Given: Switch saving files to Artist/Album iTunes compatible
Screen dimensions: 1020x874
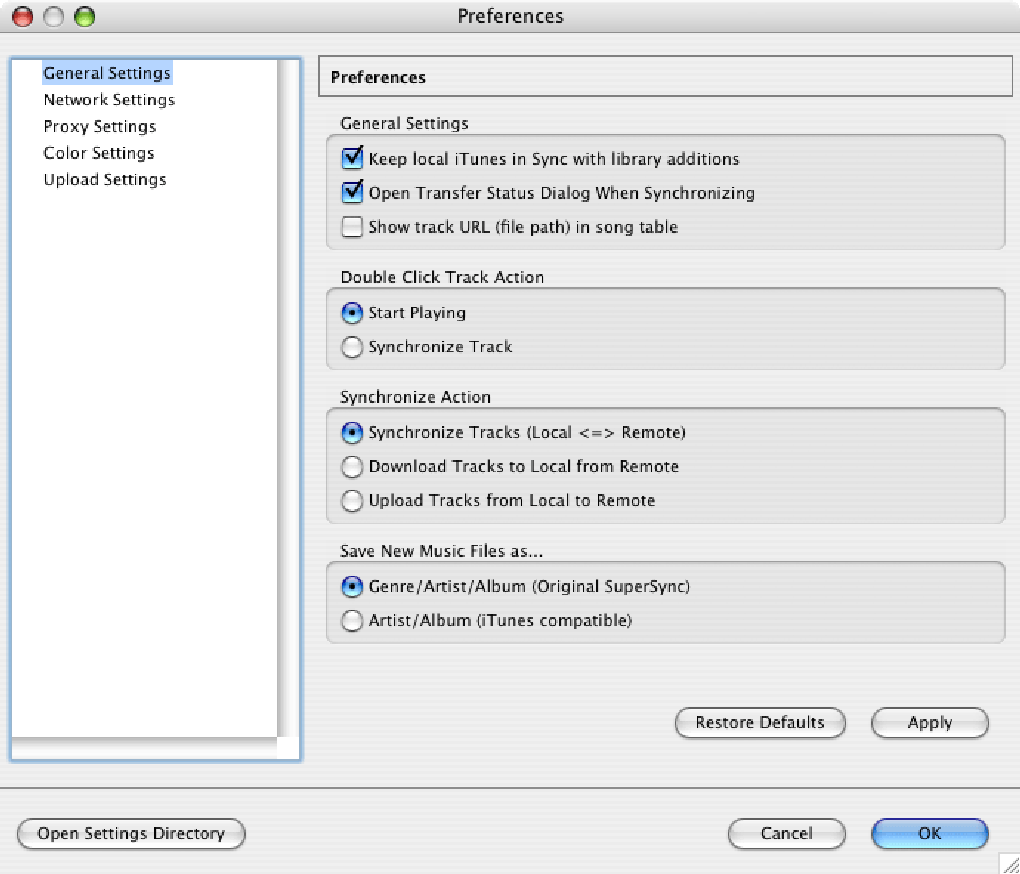Looking at the screenshot, I should (352, 621).
